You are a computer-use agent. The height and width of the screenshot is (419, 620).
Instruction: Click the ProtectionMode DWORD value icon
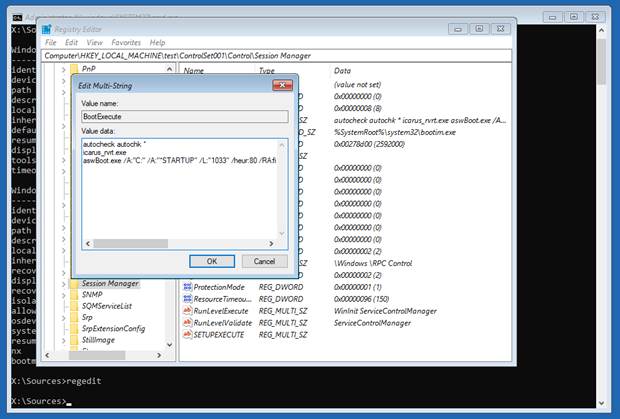[187, 287]
